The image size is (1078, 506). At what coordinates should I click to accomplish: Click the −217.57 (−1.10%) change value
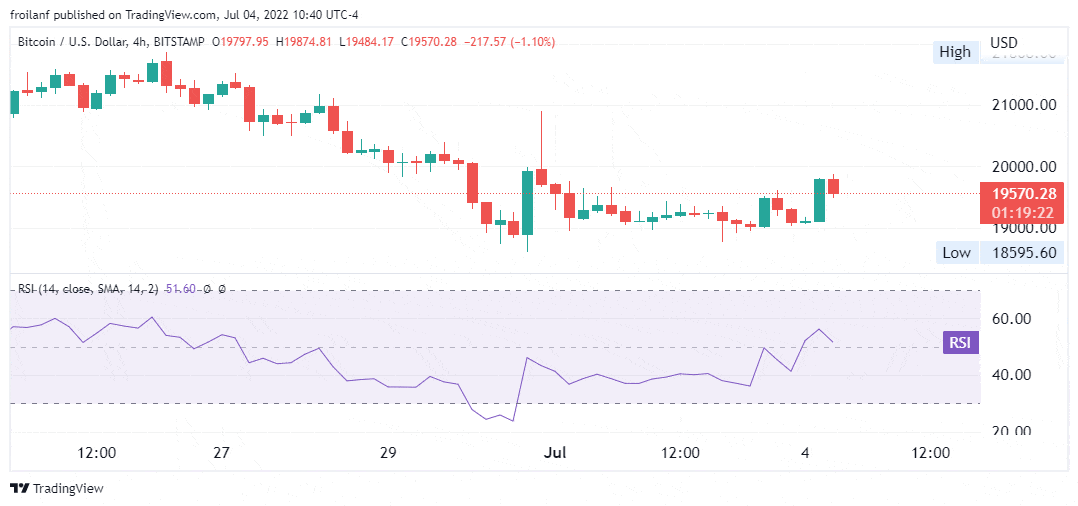(509, 42)
